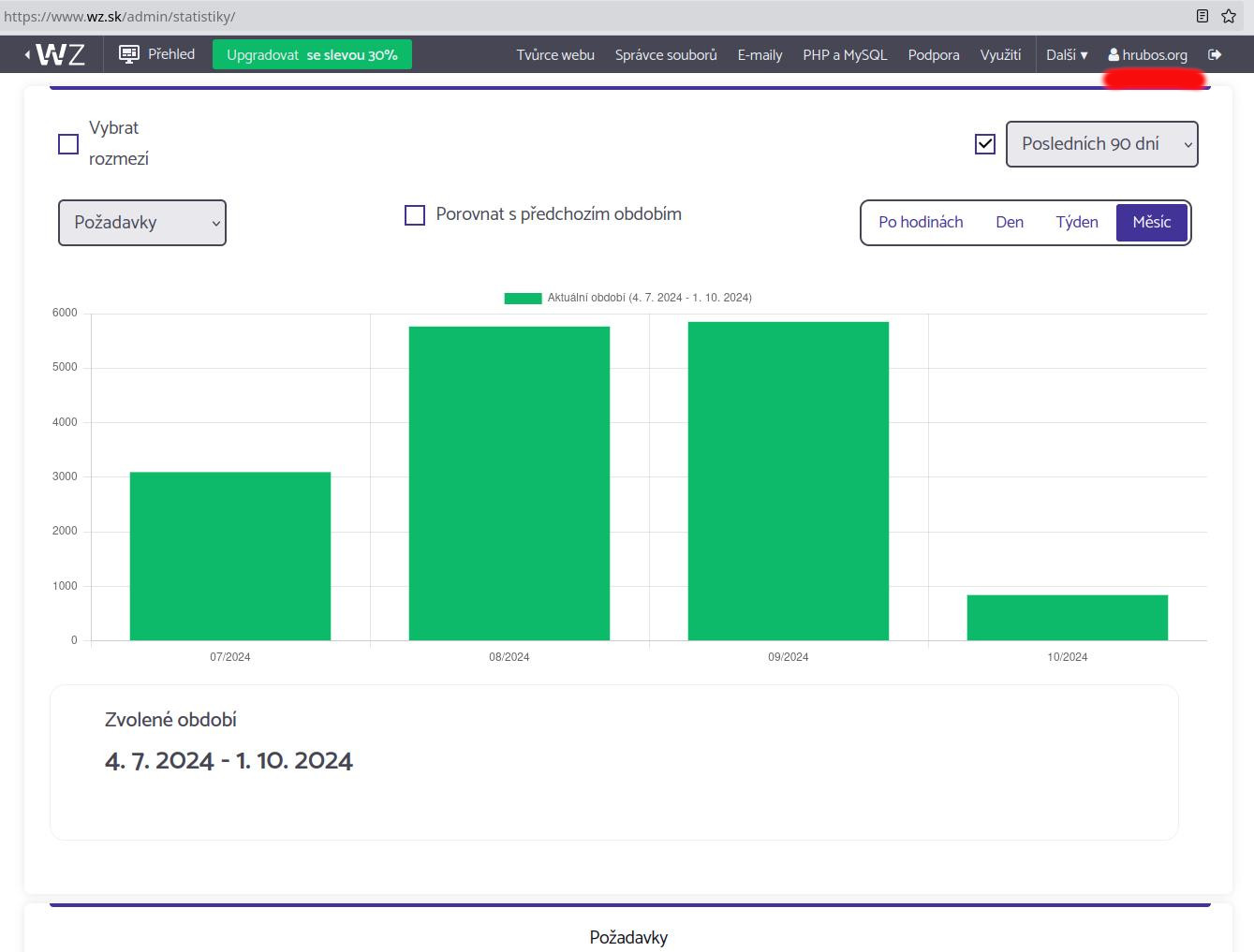Open Podpora page
The height and width of the screenshot is (952, 1254).
coord(934,54)
